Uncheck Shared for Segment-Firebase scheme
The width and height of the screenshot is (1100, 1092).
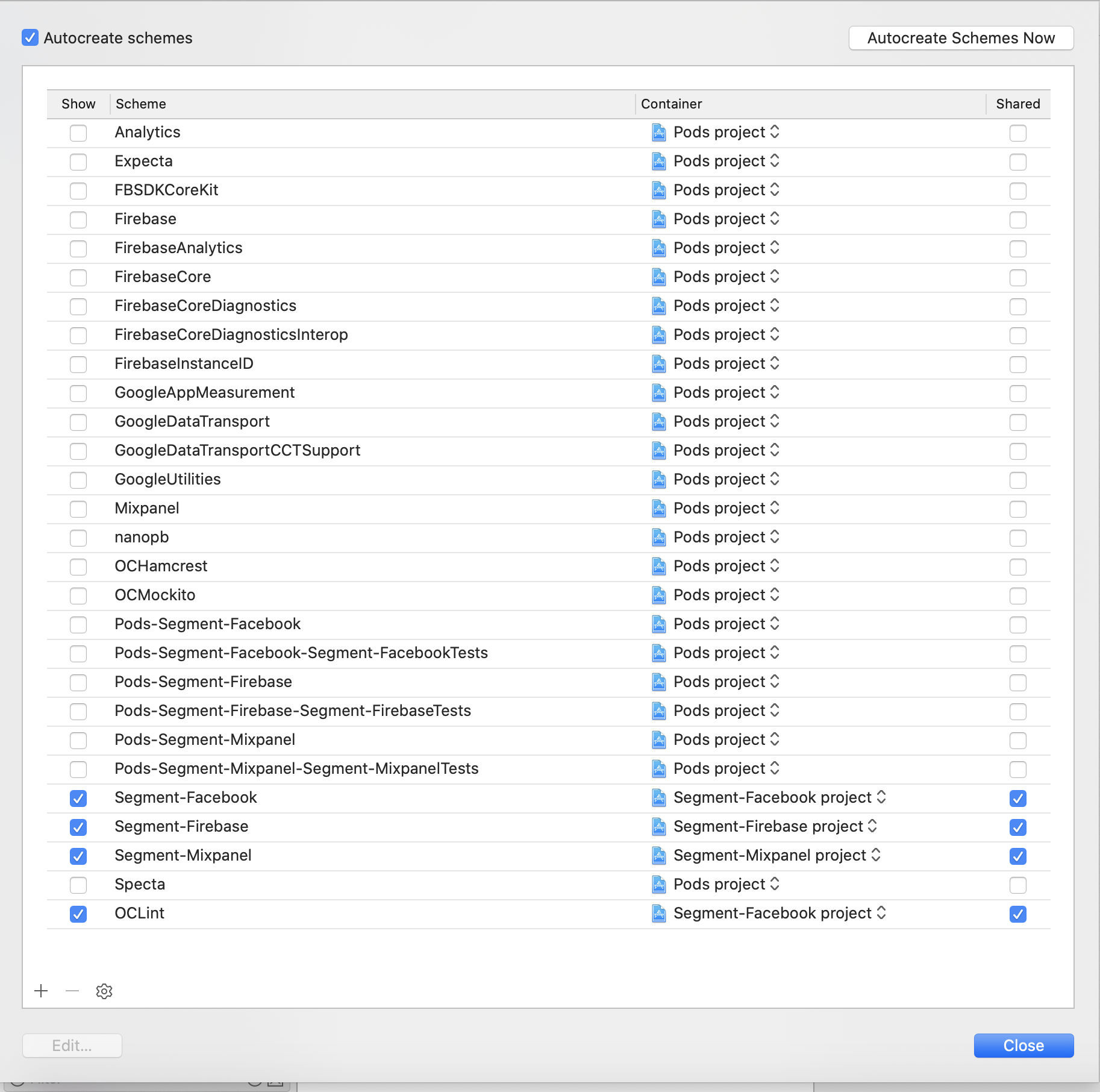point(1018,827)
